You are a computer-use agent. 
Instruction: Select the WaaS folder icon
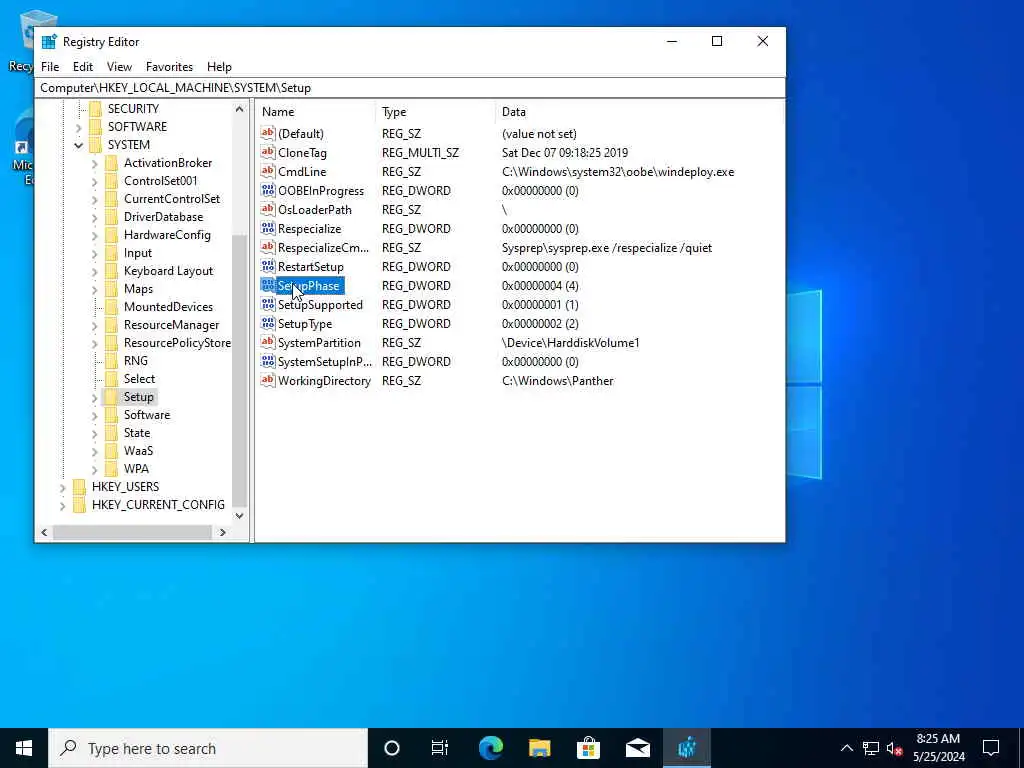[112, 451]
